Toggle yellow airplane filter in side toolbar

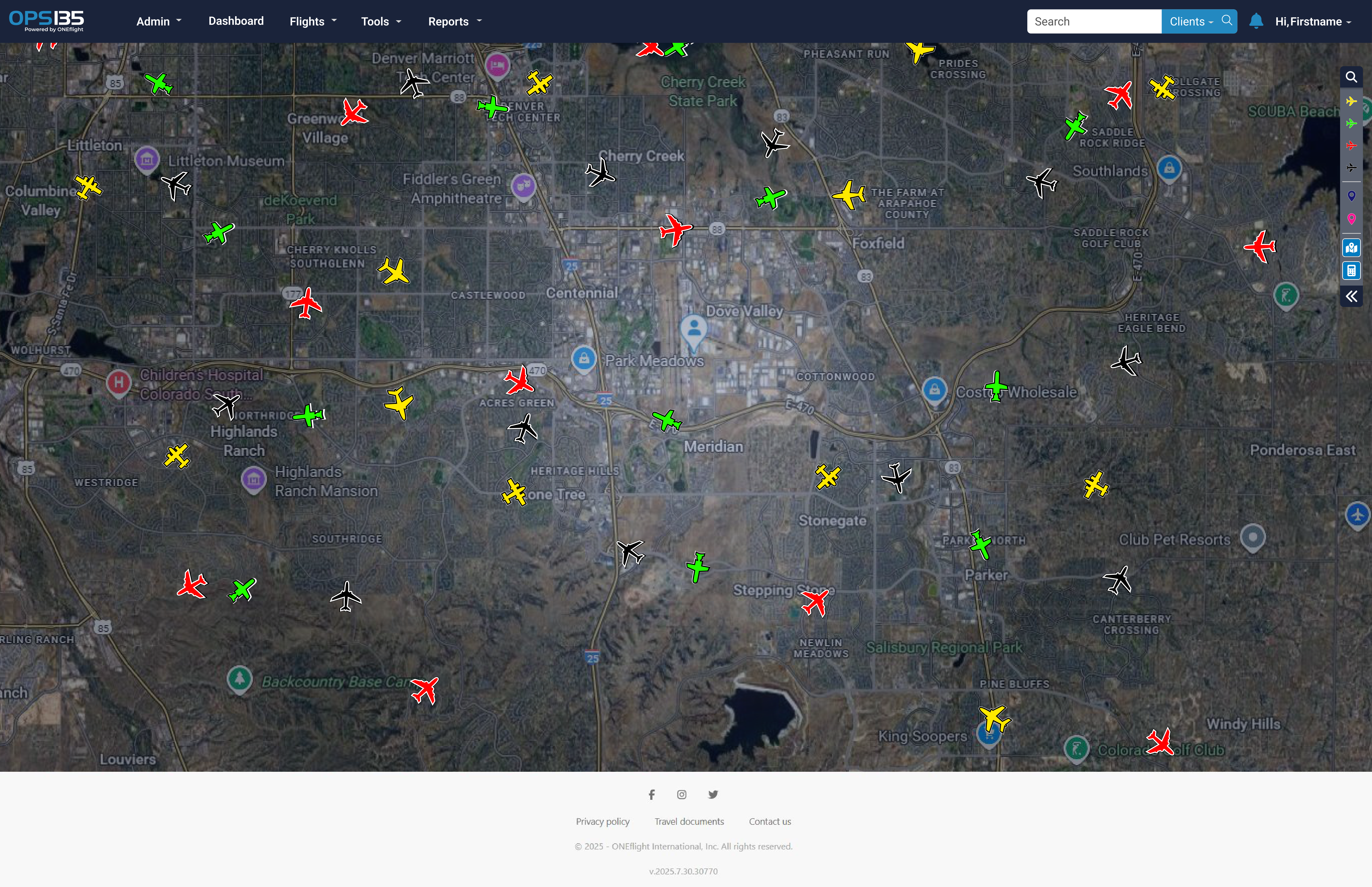1351,101
